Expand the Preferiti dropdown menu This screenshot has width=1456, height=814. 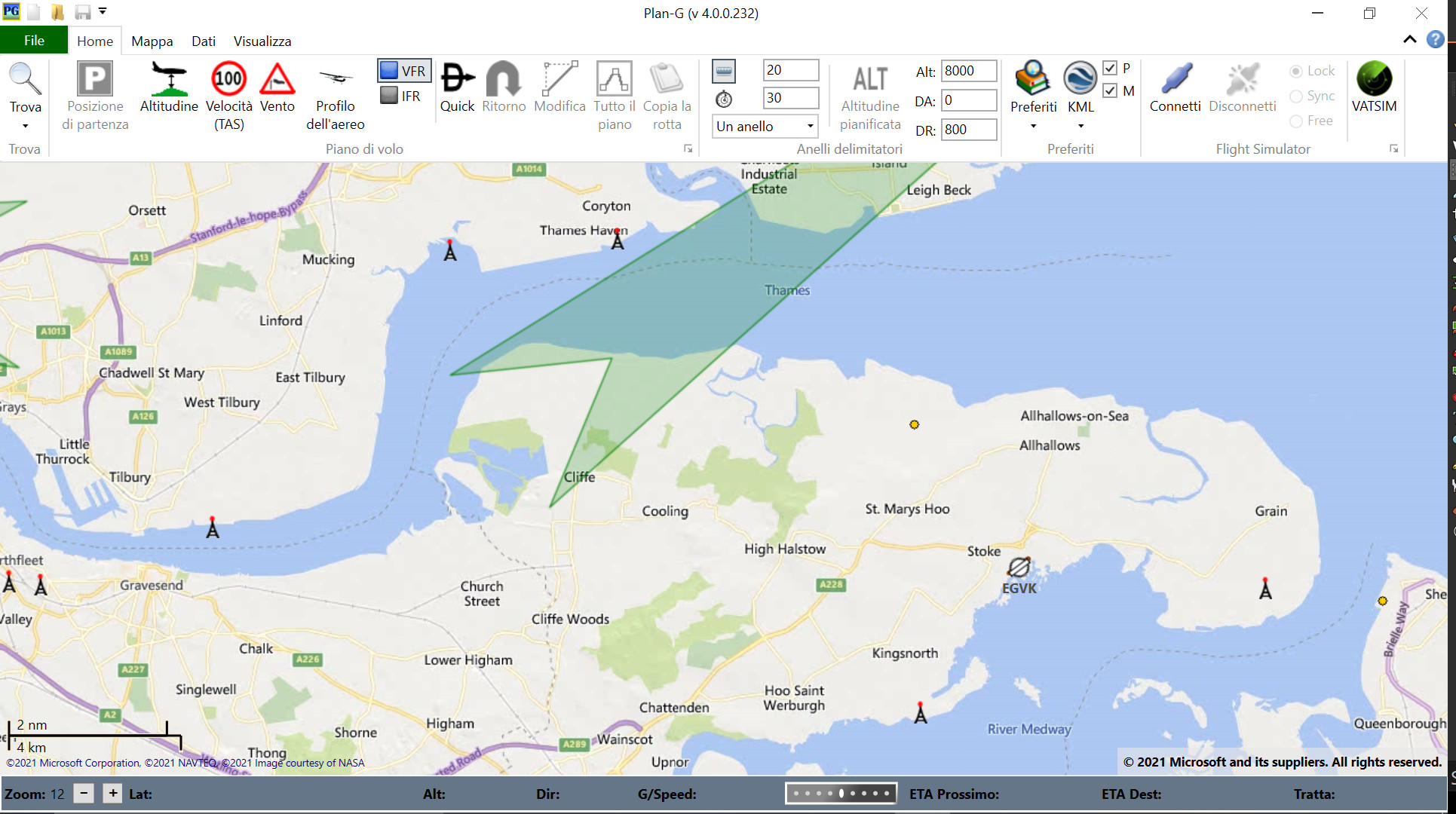pos(1033,126)
